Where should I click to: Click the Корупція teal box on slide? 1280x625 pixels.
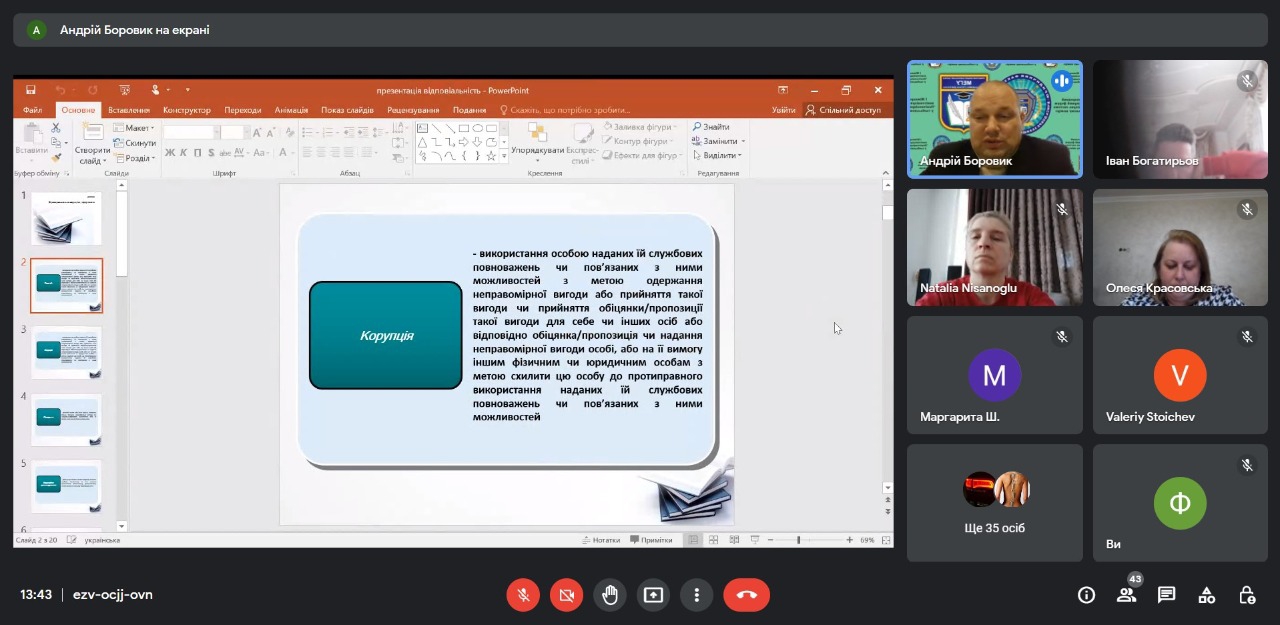pos(386,335)
